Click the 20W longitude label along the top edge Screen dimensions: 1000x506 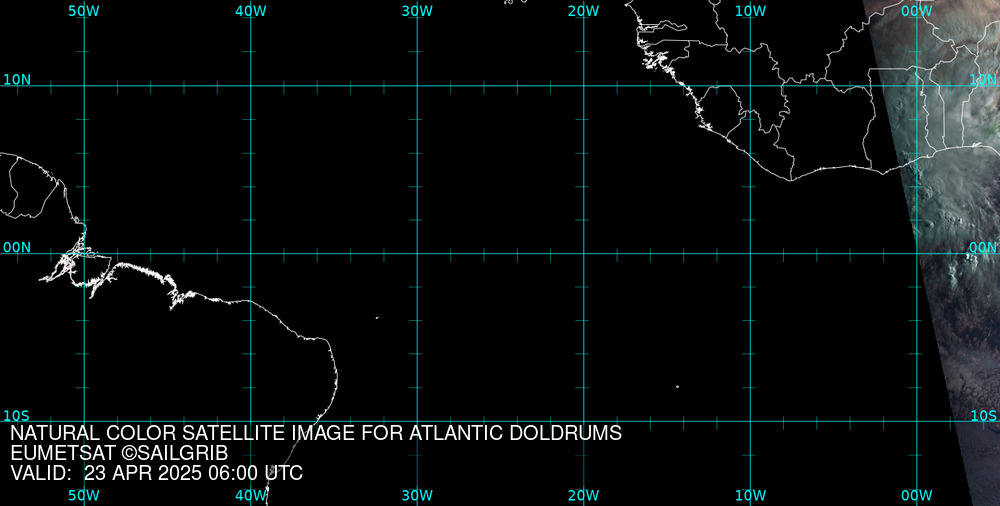click(584, 11)
